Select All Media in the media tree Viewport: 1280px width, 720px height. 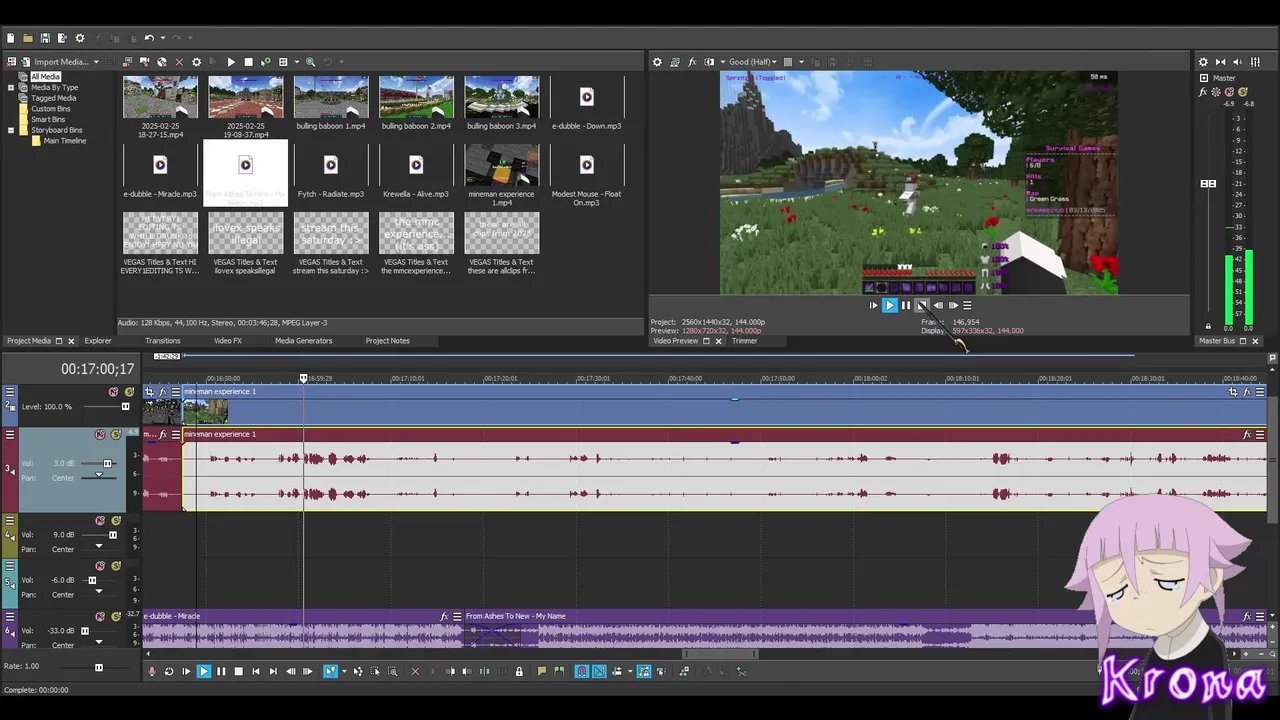click(x=45, y=77)
